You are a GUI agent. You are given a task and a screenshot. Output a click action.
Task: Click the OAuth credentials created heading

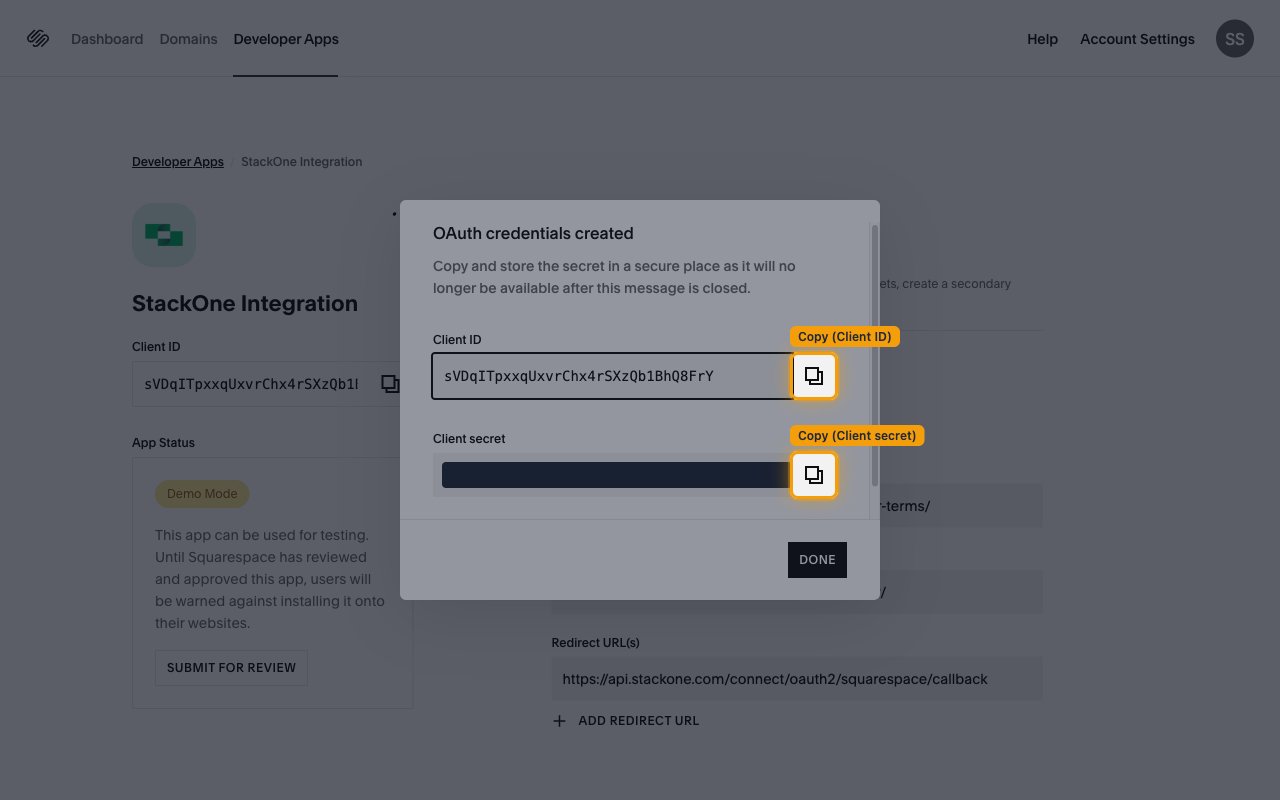[x=533, y=233]
